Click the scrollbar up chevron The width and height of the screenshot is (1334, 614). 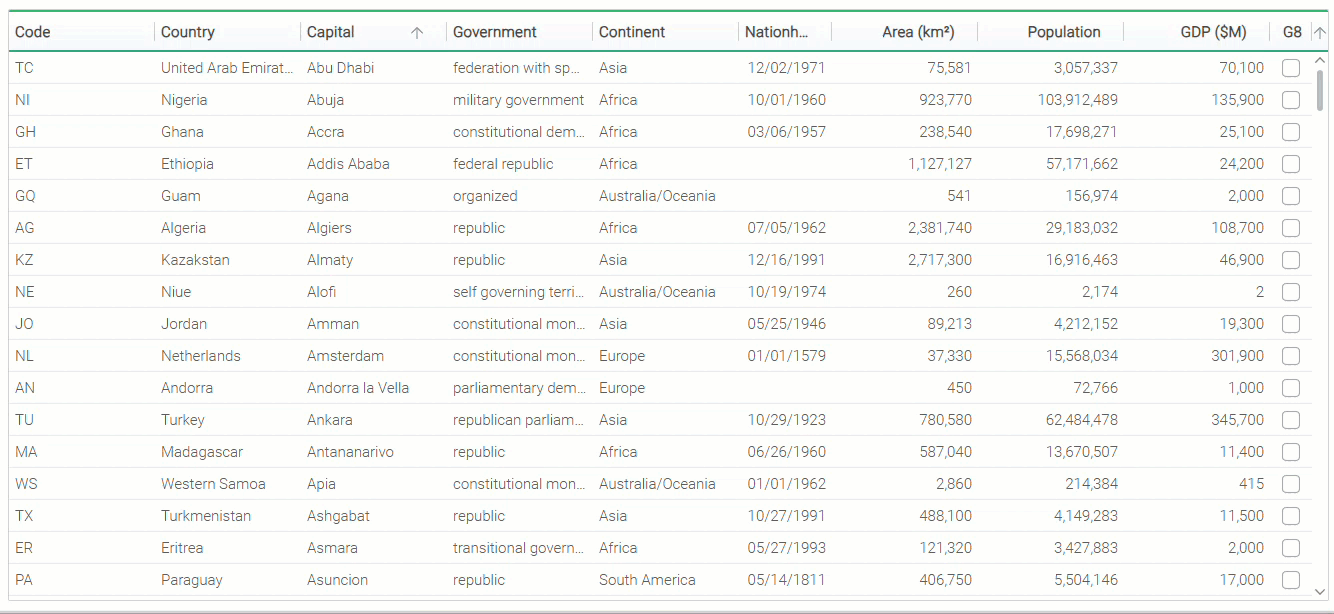(x=1320, y=61)
